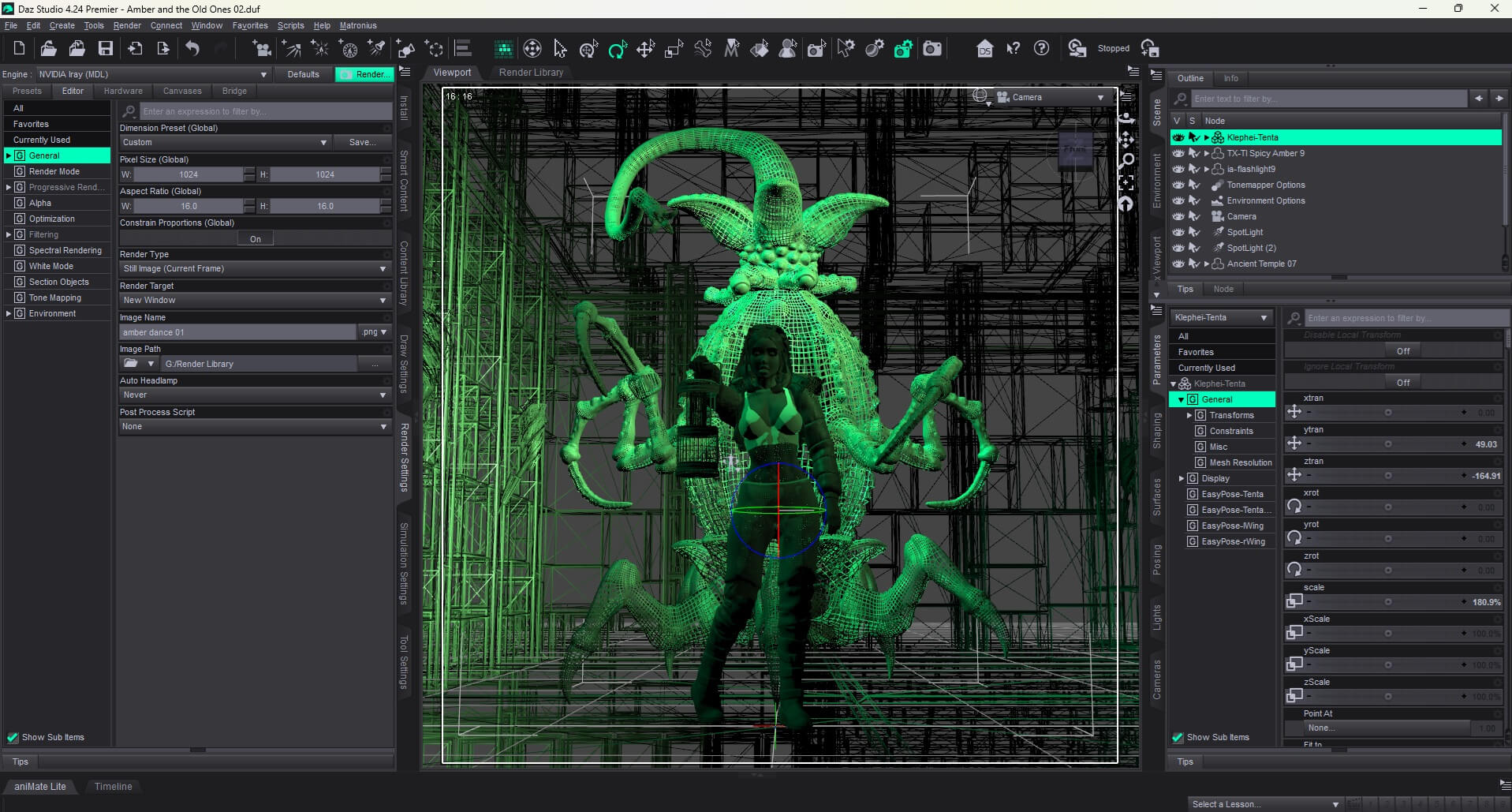Open the Engine NVIDIA Iray dropdown
Image resolution: width=1512 pixels, height=812 pixels.
(x=152, y=74)
